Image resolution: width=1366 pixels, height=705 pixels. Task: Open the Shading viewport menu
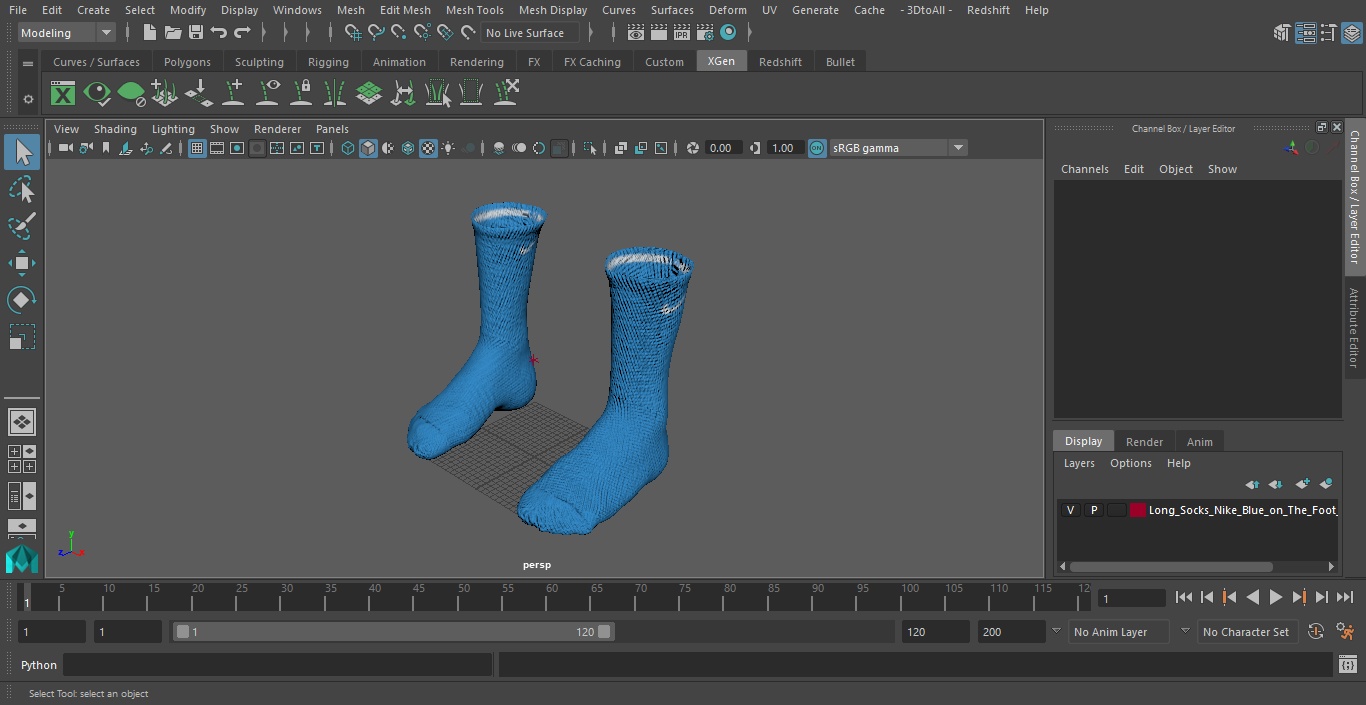[x=115, y=129]
